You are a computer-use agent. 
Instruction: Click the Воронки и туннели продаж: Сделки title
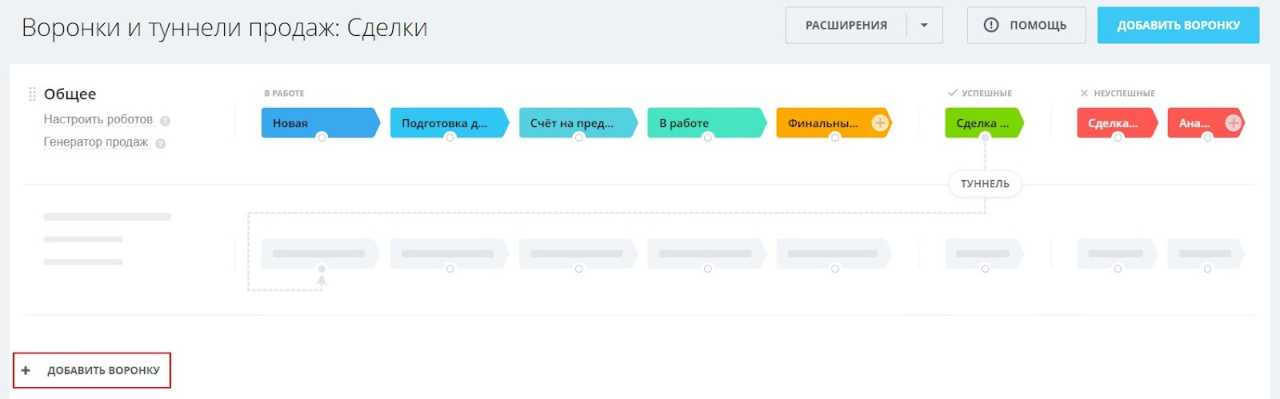tap(225, 27)
